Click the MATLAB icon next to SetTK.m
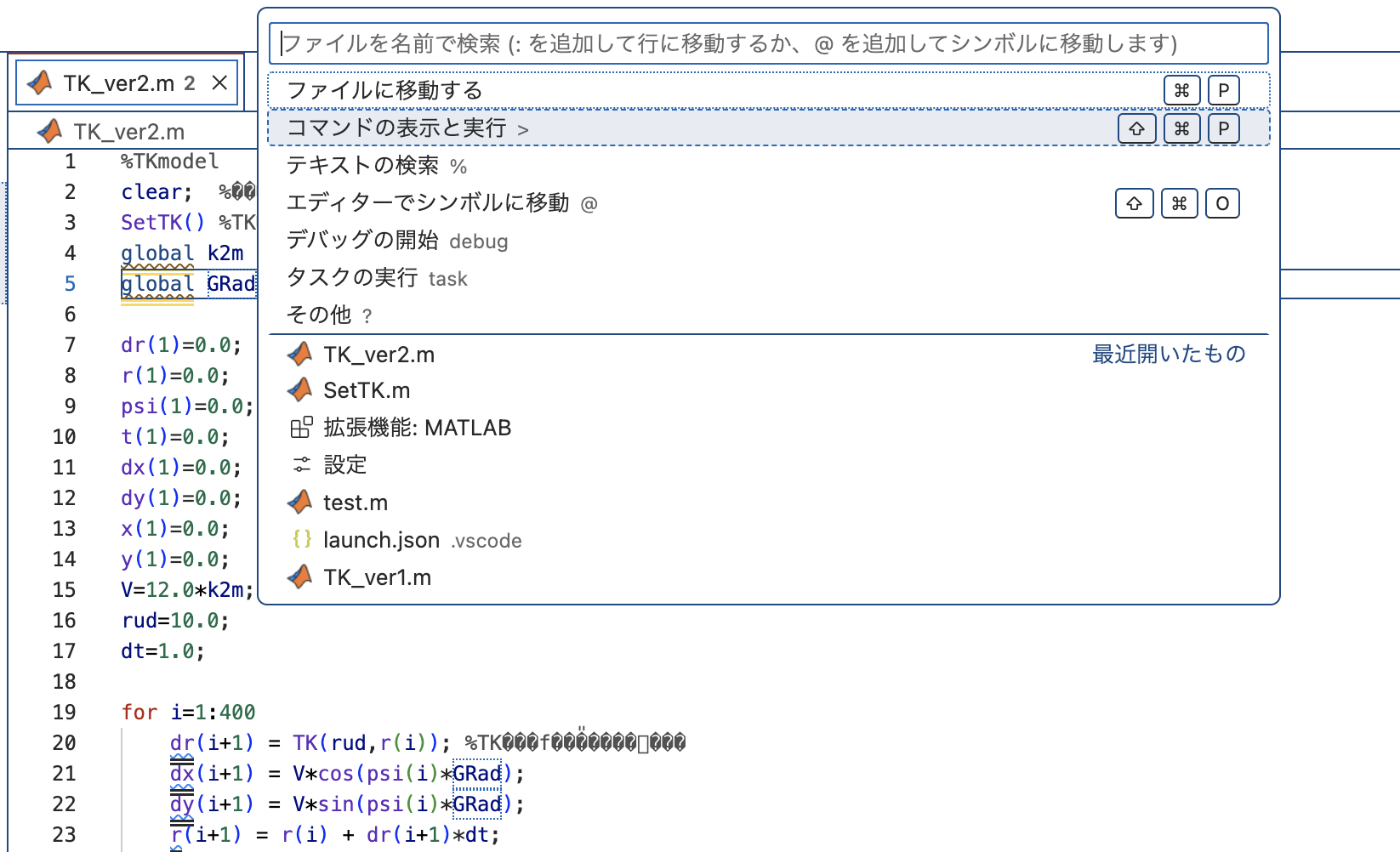 299,390
